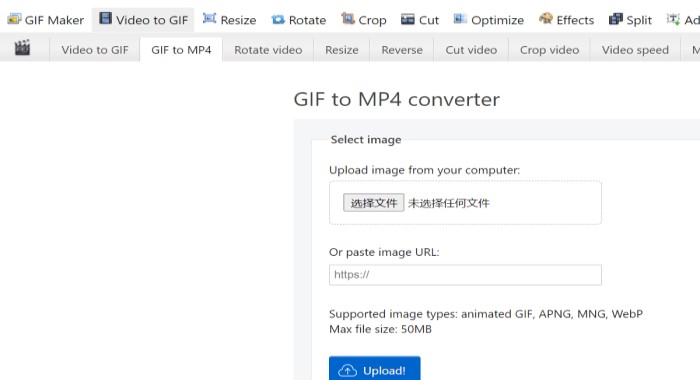Click the Video to GIF film icon
Image resolution: width=700 pixels, height=380 pixels.
click(x=105, y=18)
